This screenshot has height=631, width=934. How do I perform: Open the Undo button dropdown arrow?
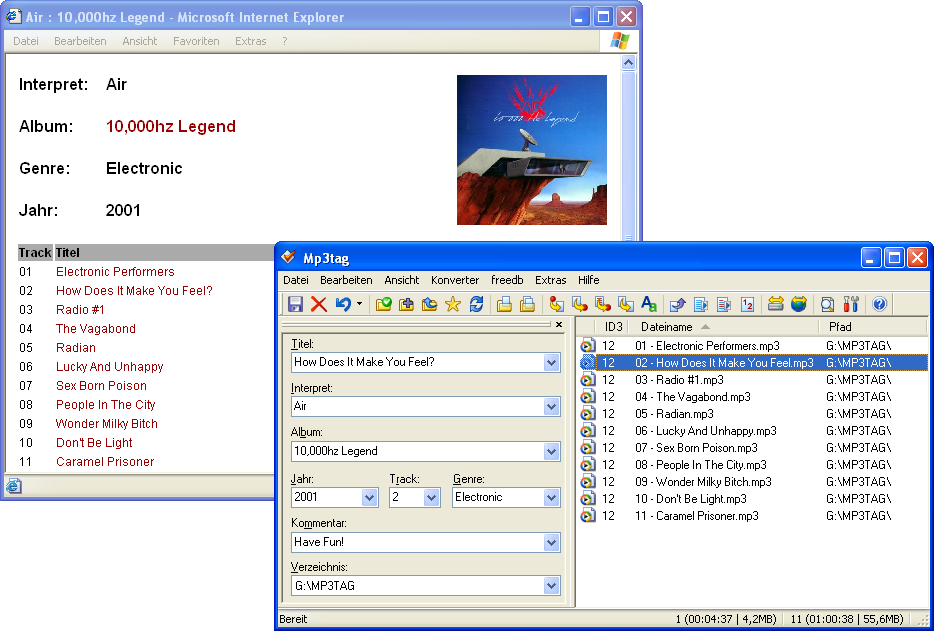359,304
